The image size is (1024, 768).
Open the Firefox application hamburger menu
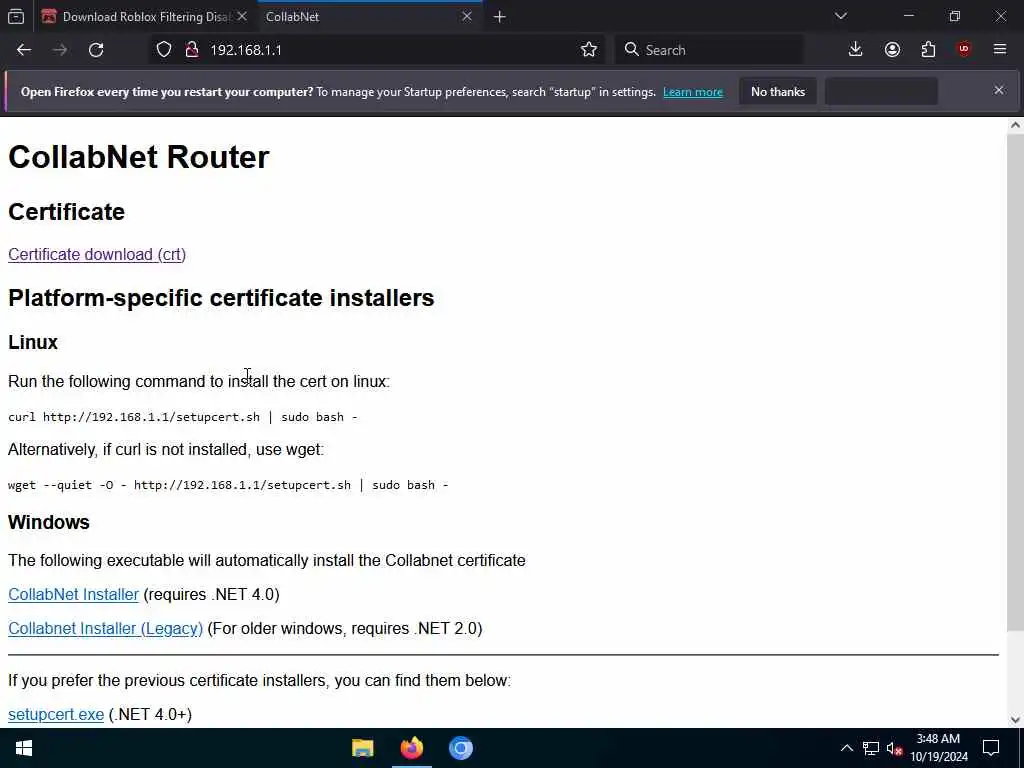[x=1000, y=50]
